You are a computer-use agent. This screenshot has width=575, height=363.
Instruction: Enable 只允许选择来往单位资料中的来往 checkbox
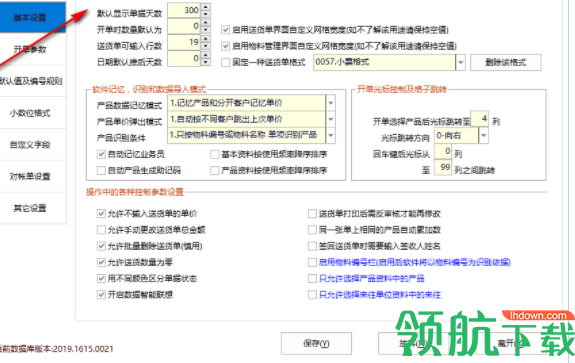pos(312,294)
